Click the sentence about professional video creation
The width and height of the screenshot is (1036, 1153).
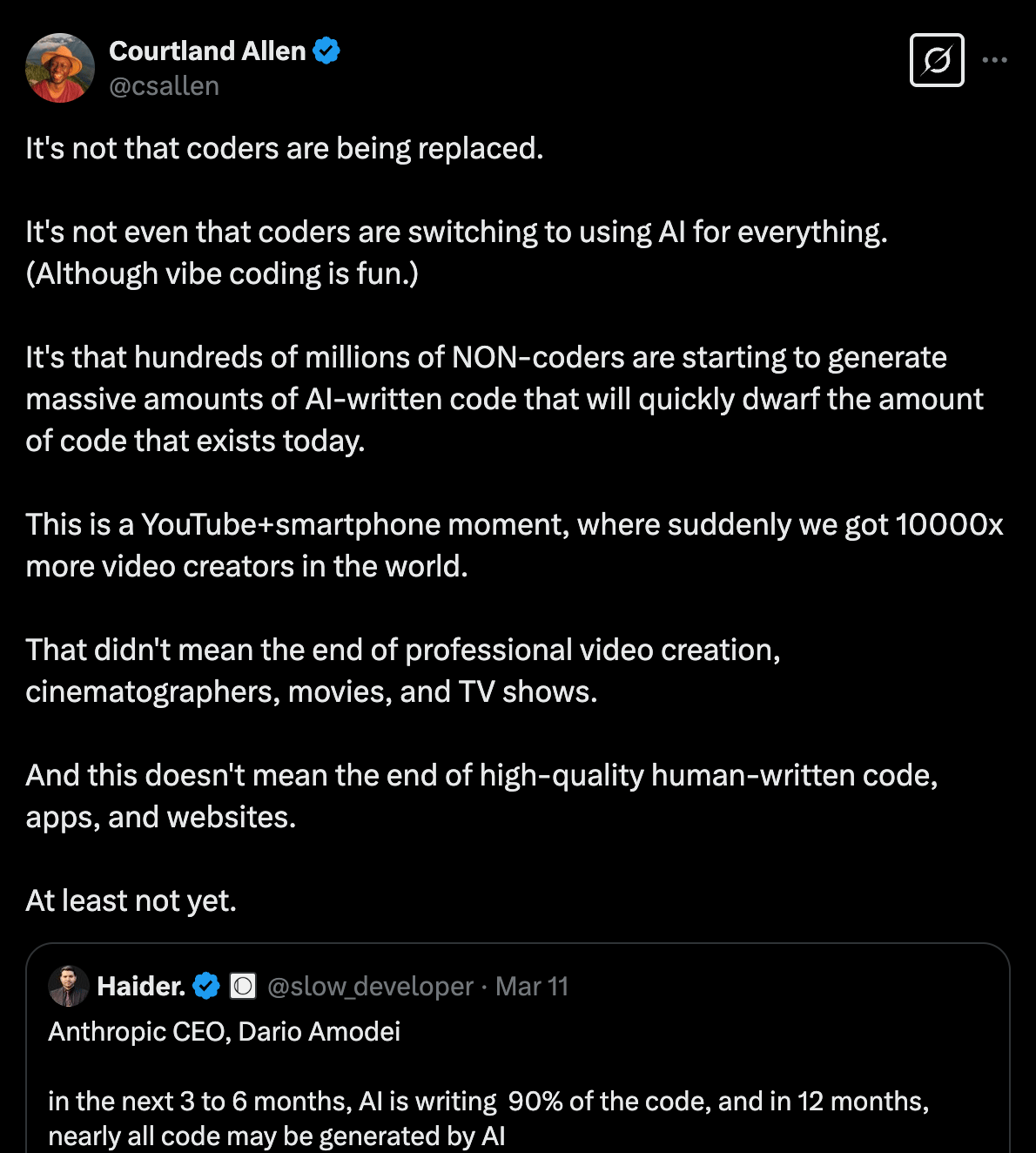(403, 671)
